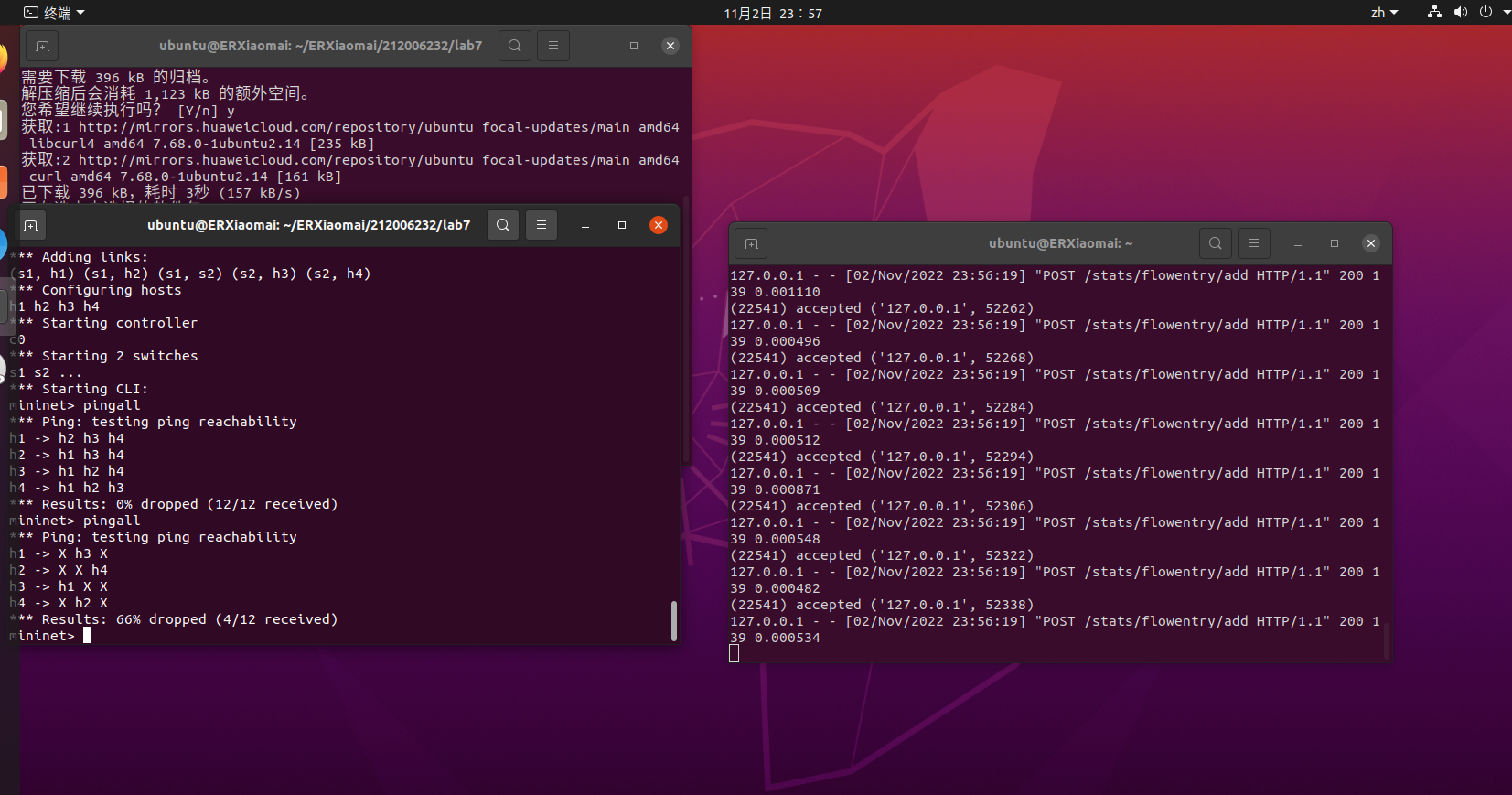Click the value '39 0.001110' in the log
The image size is (1512, 795).
coord(775,292)
